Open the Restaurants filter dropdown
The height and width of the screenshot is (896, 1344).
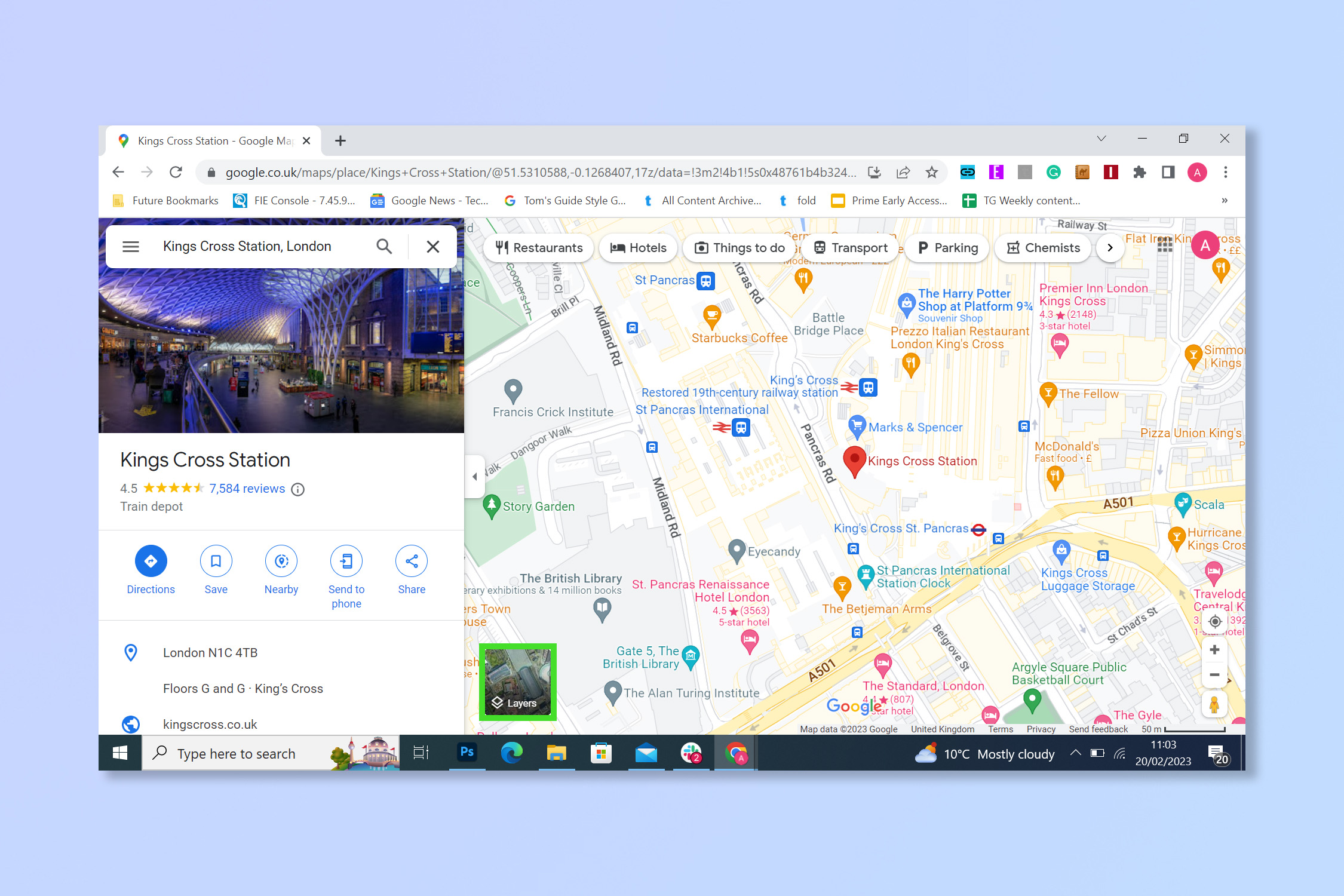point(538,247)
